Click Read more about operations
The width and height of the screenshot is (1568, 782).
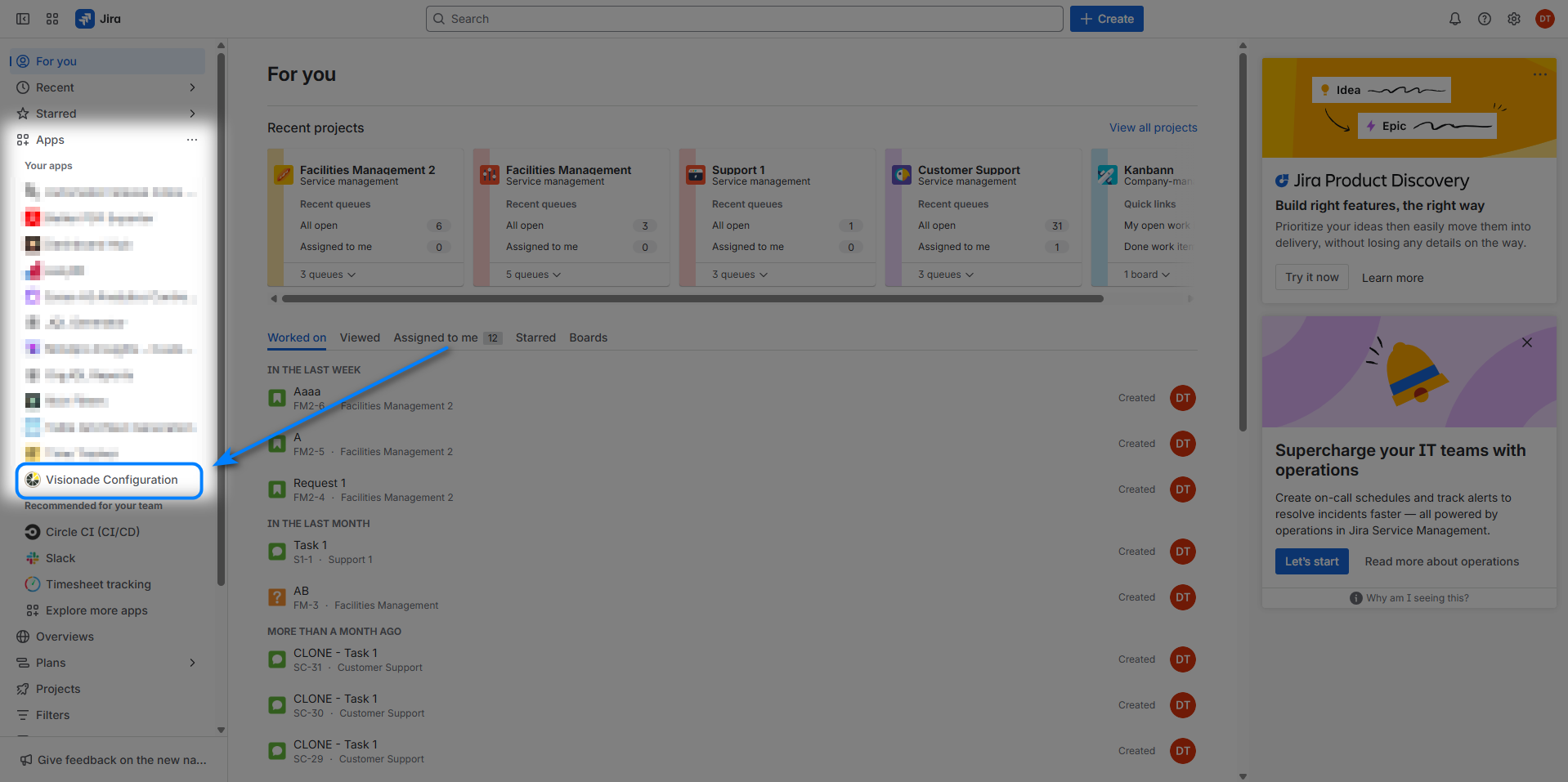click(1441, 561)
